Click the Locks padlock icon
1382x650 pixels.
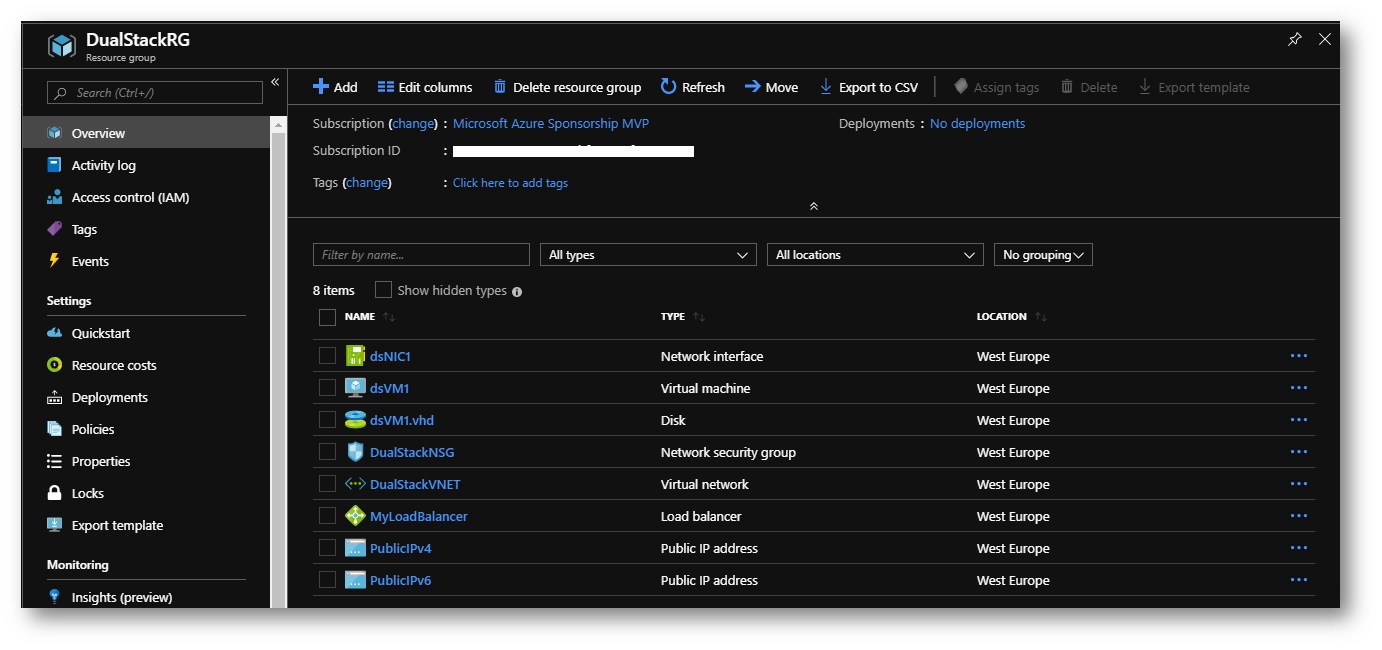point(55,493)
